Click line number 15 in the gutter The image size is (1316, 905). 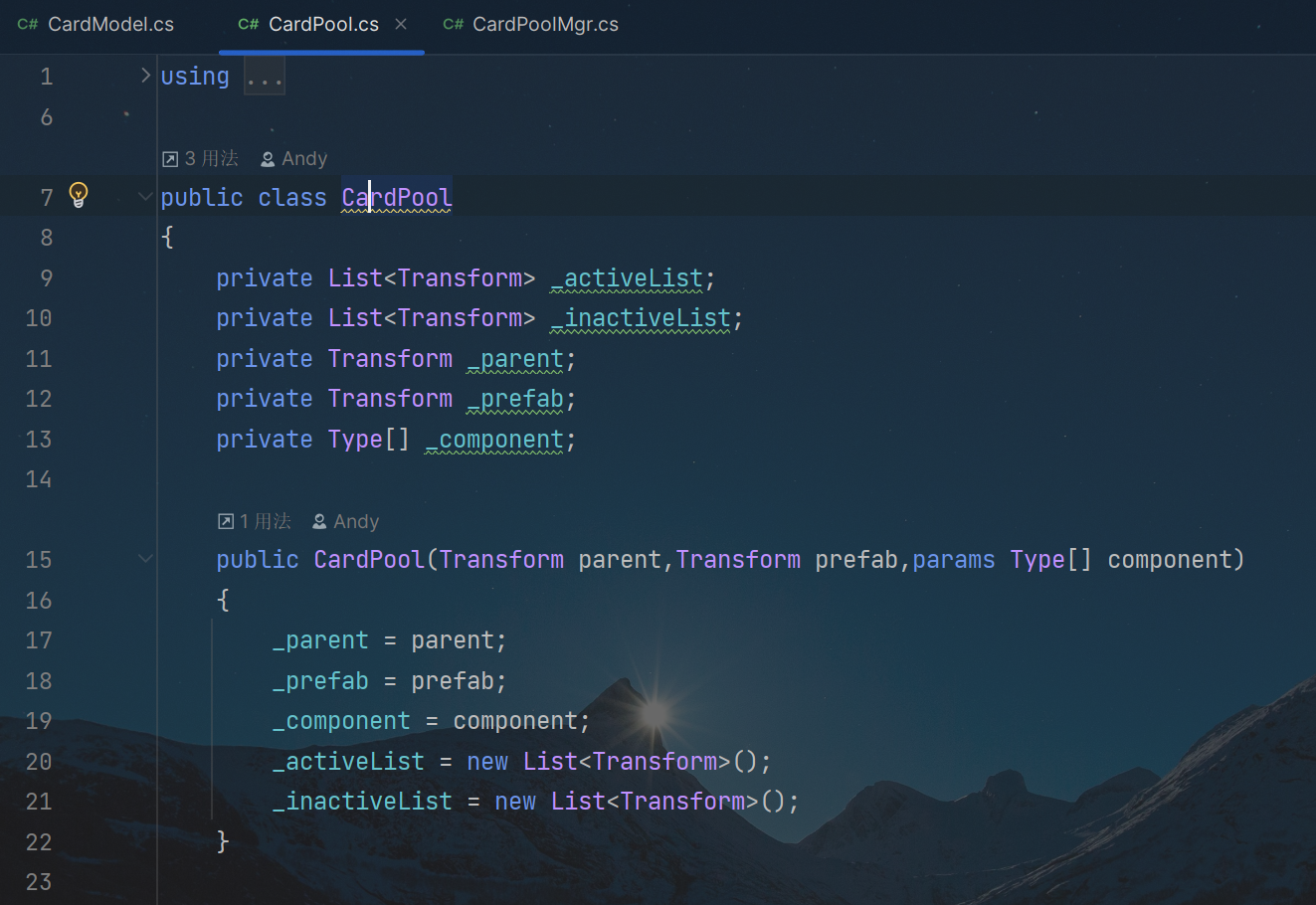pos(39,560)
